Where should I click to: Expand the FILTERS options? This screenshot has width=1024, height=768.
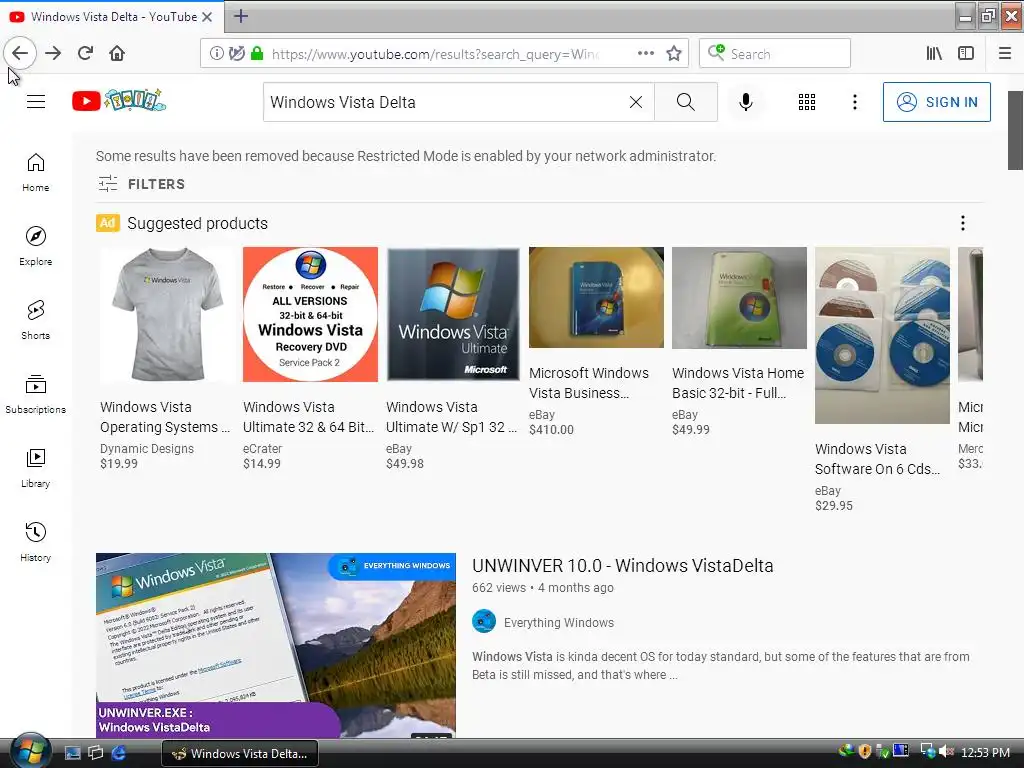point(142,184)
